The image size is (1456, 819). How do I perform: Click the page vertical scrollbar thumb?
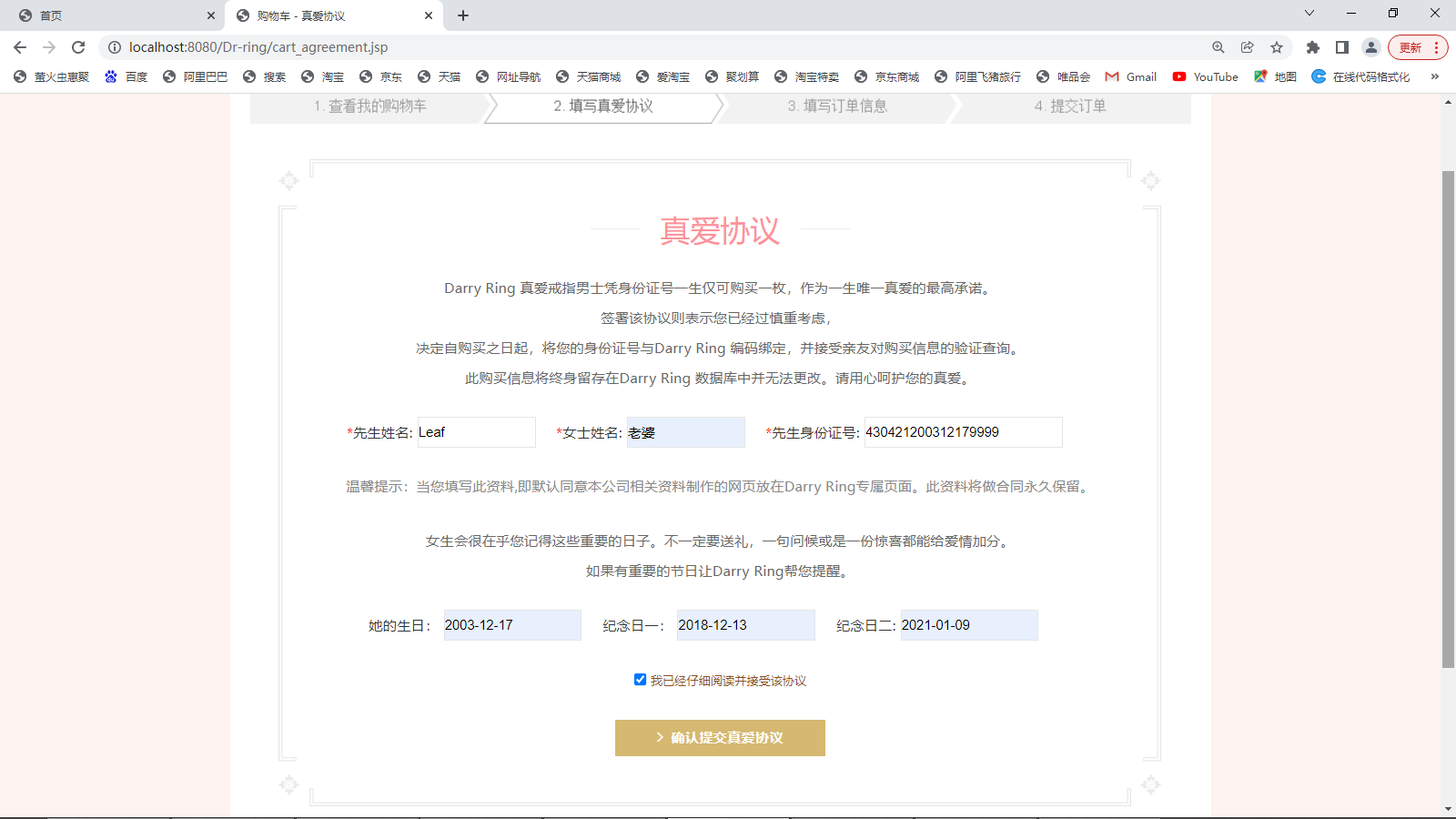point(1448,419)
